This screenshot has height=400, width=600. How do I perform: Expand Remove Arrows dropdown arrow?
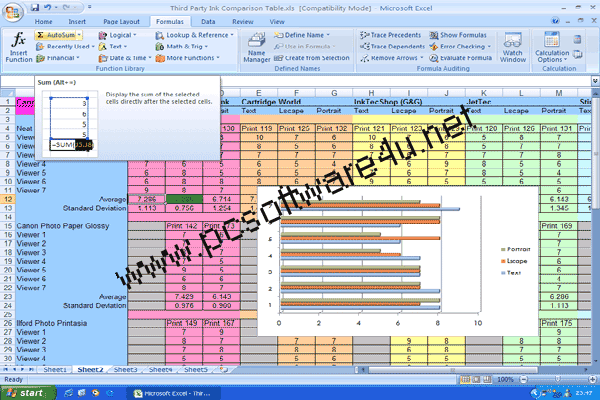tap(422, 58)
